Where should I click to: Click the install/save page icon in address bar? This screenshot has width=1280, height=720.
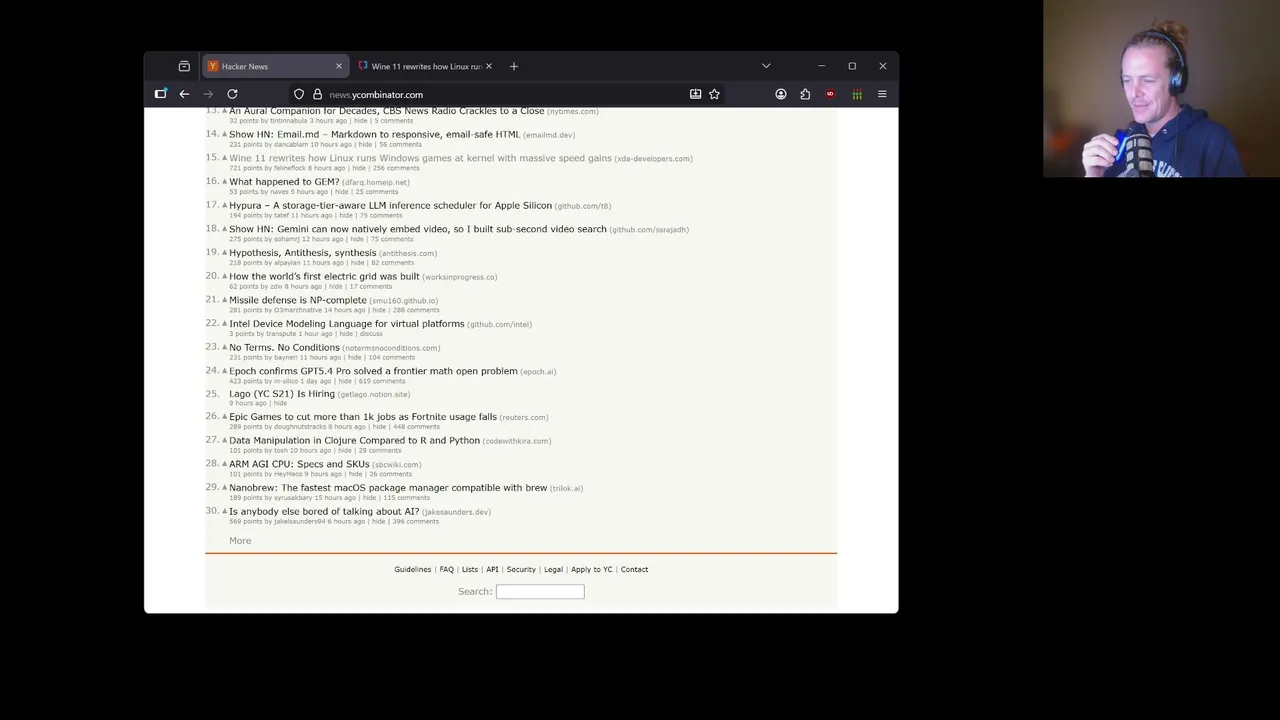click(695, 94)
